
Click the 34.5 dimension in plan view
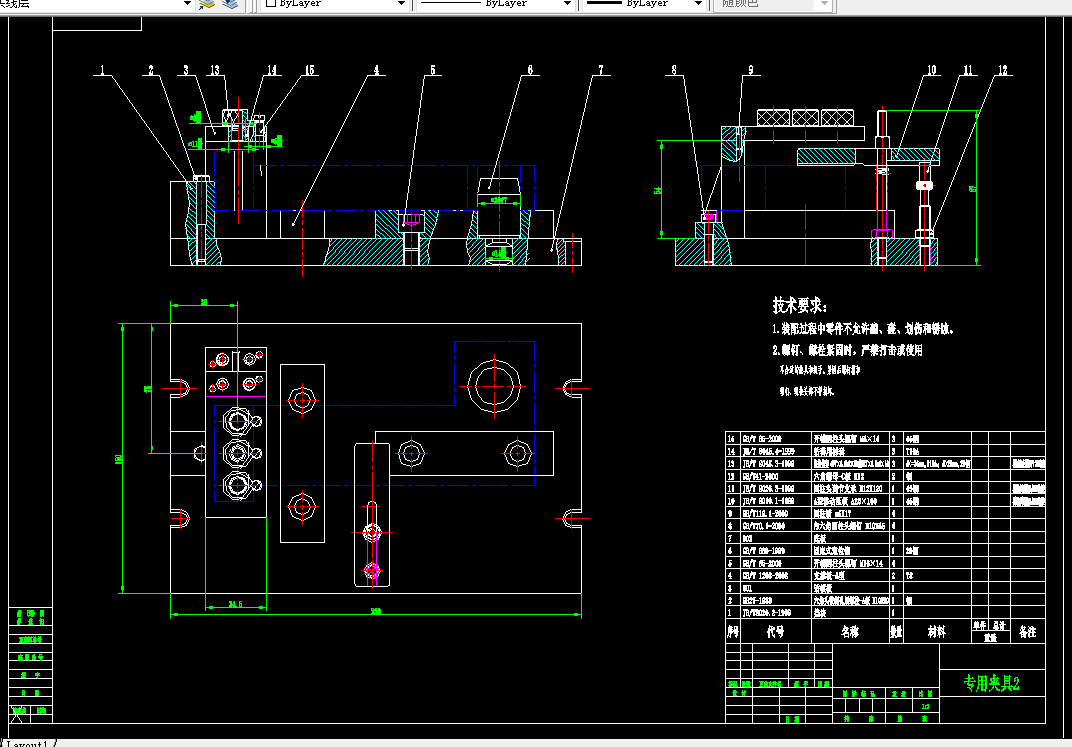[235, 604]
